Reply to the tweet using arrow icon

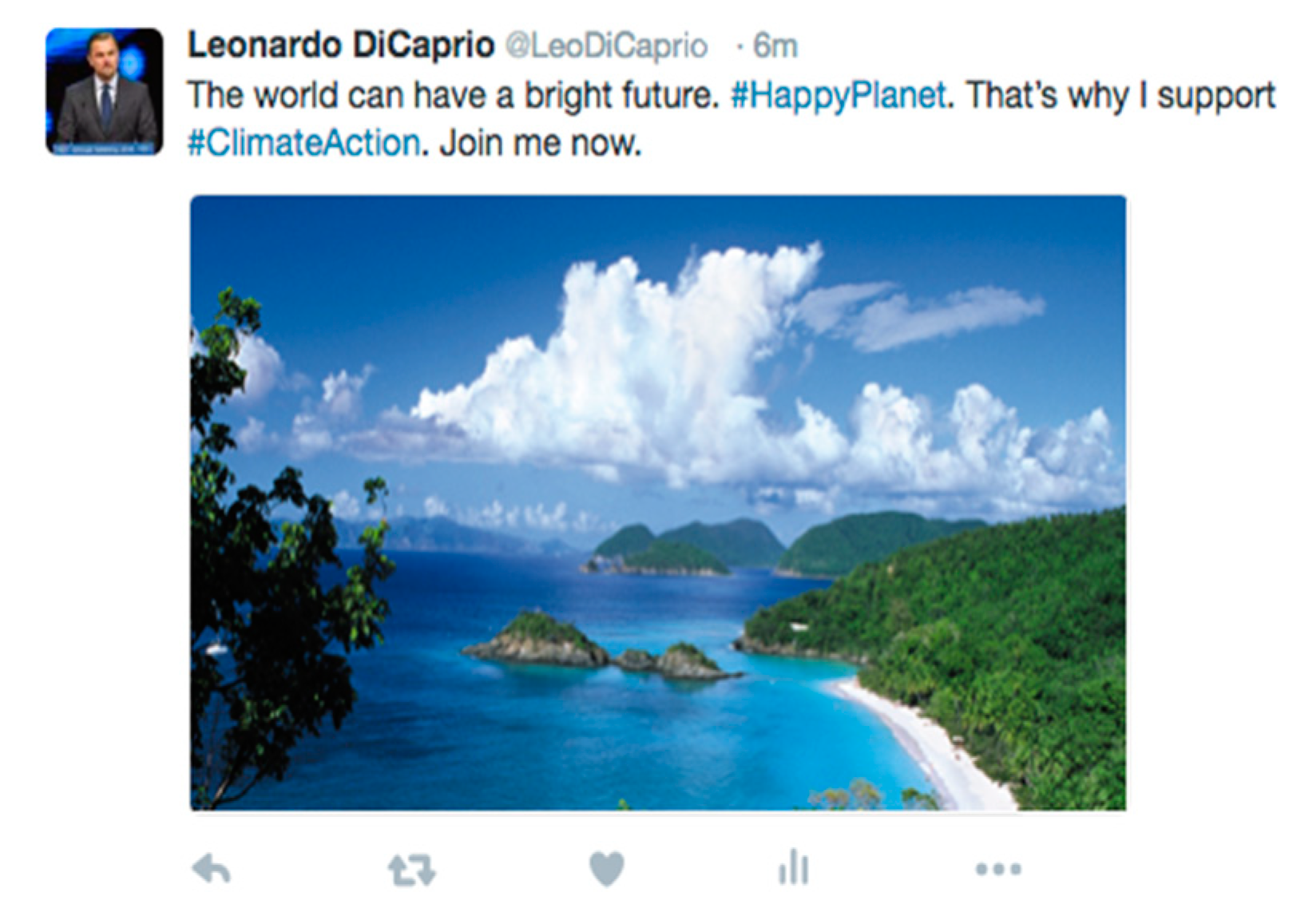[x=212, y=868]
